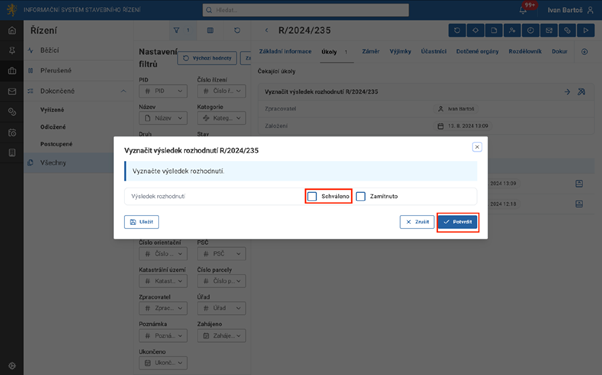The image size is (602, 375).
Task: Switch to the Účastníci tab
Action: pyautogui.click(x=433, y=51)
